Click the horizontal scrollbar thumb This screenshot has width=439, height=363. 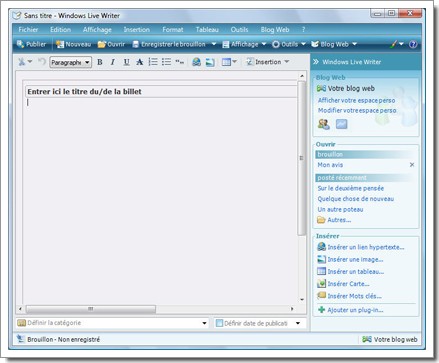pos(91,309)
